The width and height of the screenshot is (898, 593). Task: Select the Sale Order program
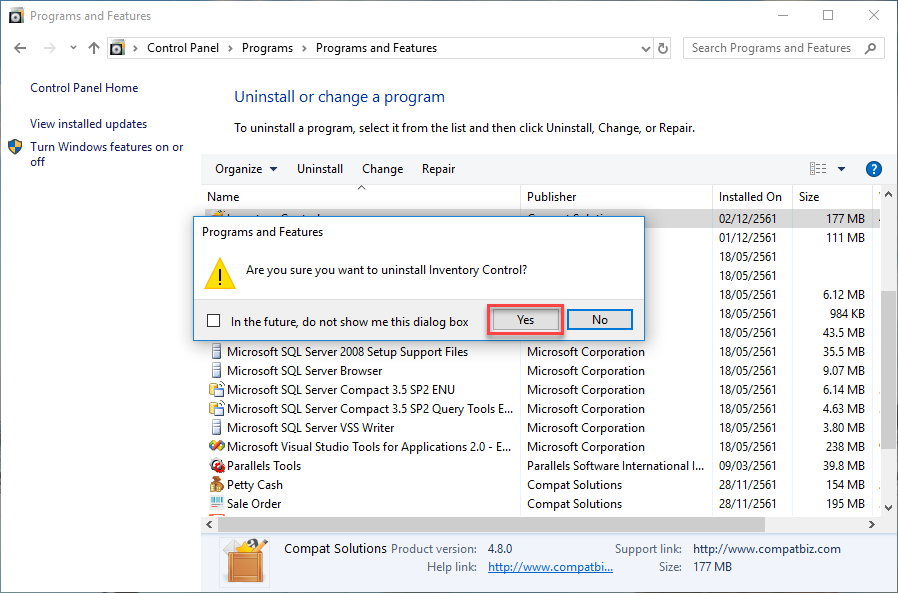541,504
